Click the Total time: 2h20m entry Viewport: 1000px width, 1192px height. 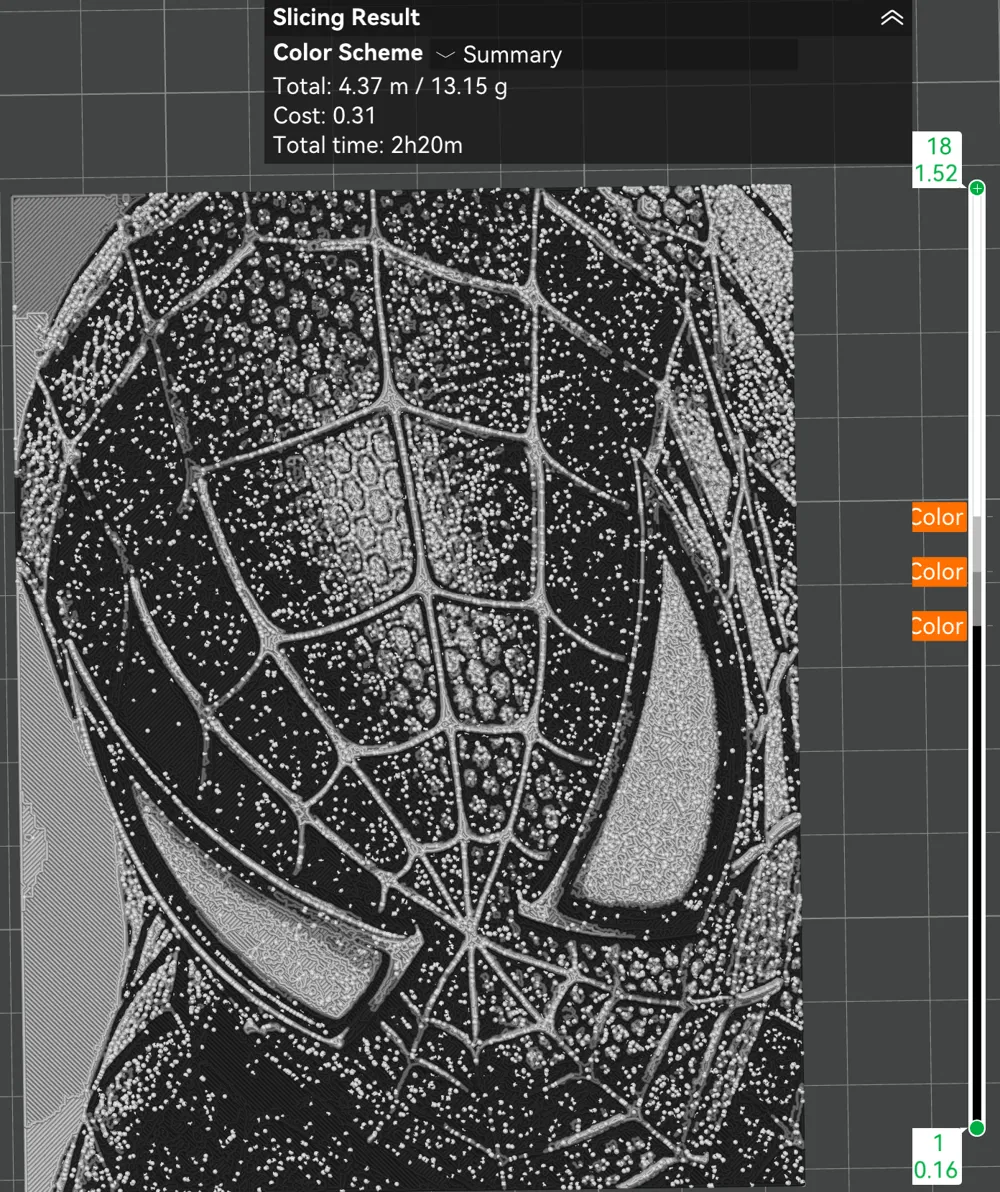point(367,145)
